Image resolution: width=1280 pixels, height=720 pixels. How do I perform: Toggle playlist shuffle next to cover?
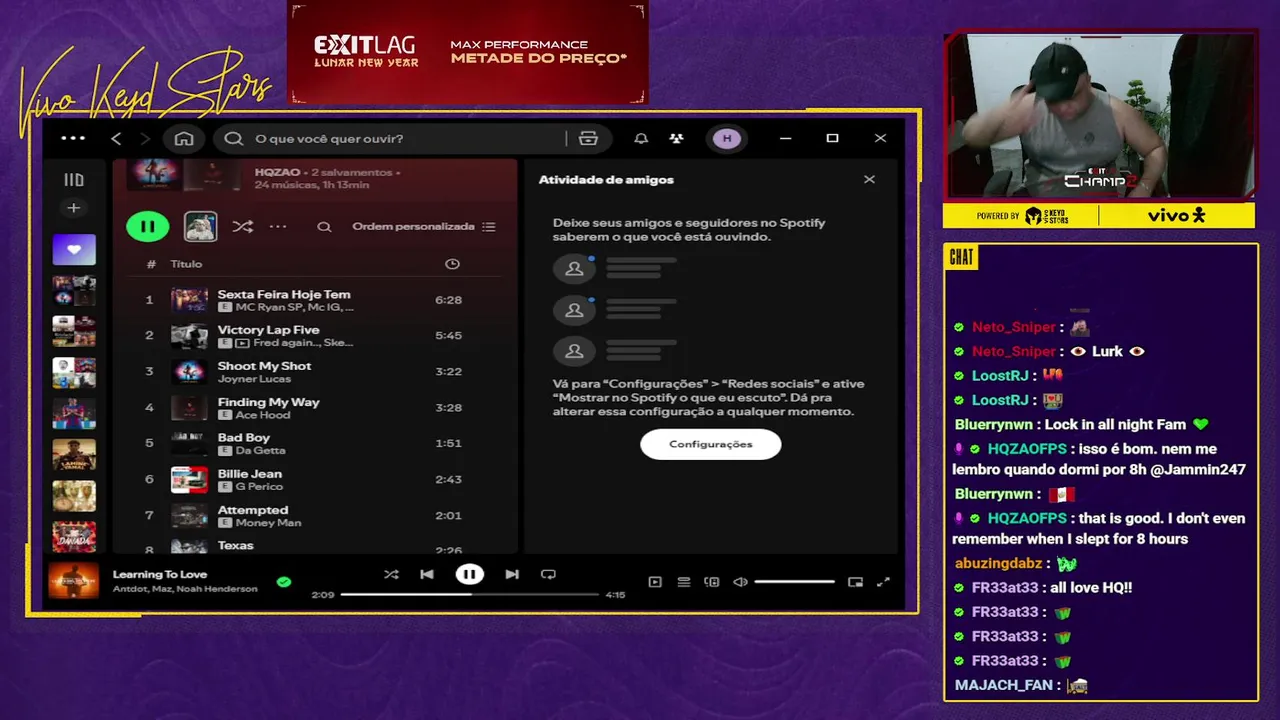(242, 227)
